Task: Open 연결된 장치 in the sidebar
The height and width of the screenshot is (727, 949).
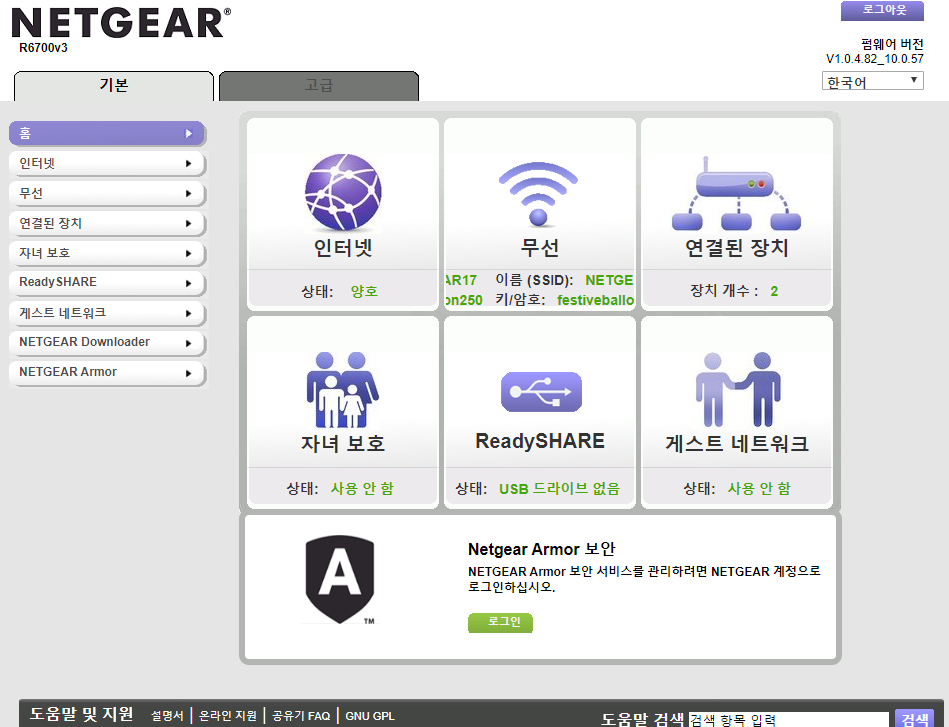Action: (107, 223)
